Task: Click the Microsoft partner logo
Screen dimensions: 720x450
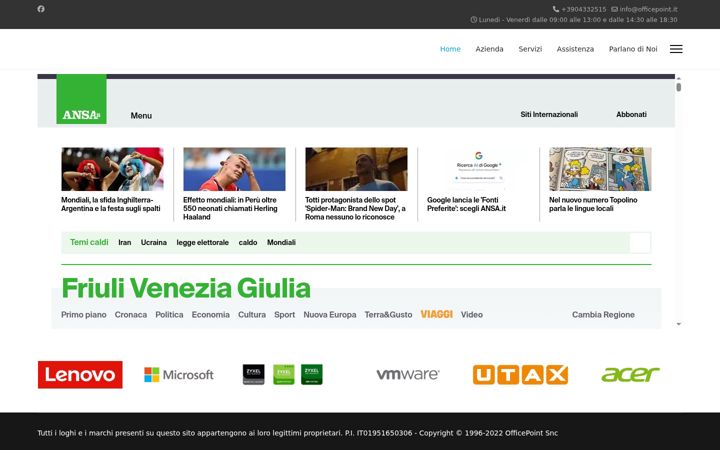Action: 179,375
